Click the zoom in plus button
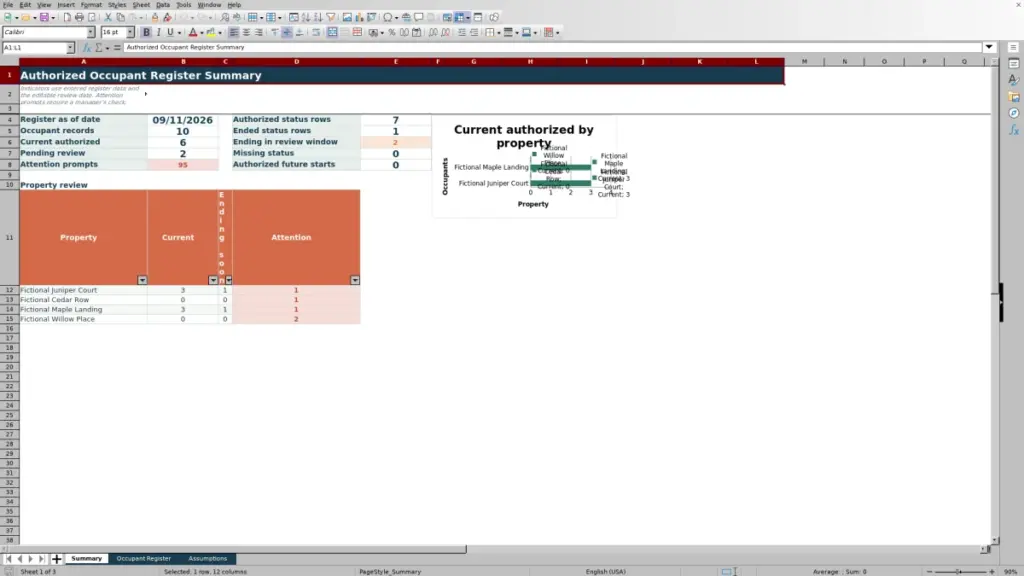 point(992,571)
